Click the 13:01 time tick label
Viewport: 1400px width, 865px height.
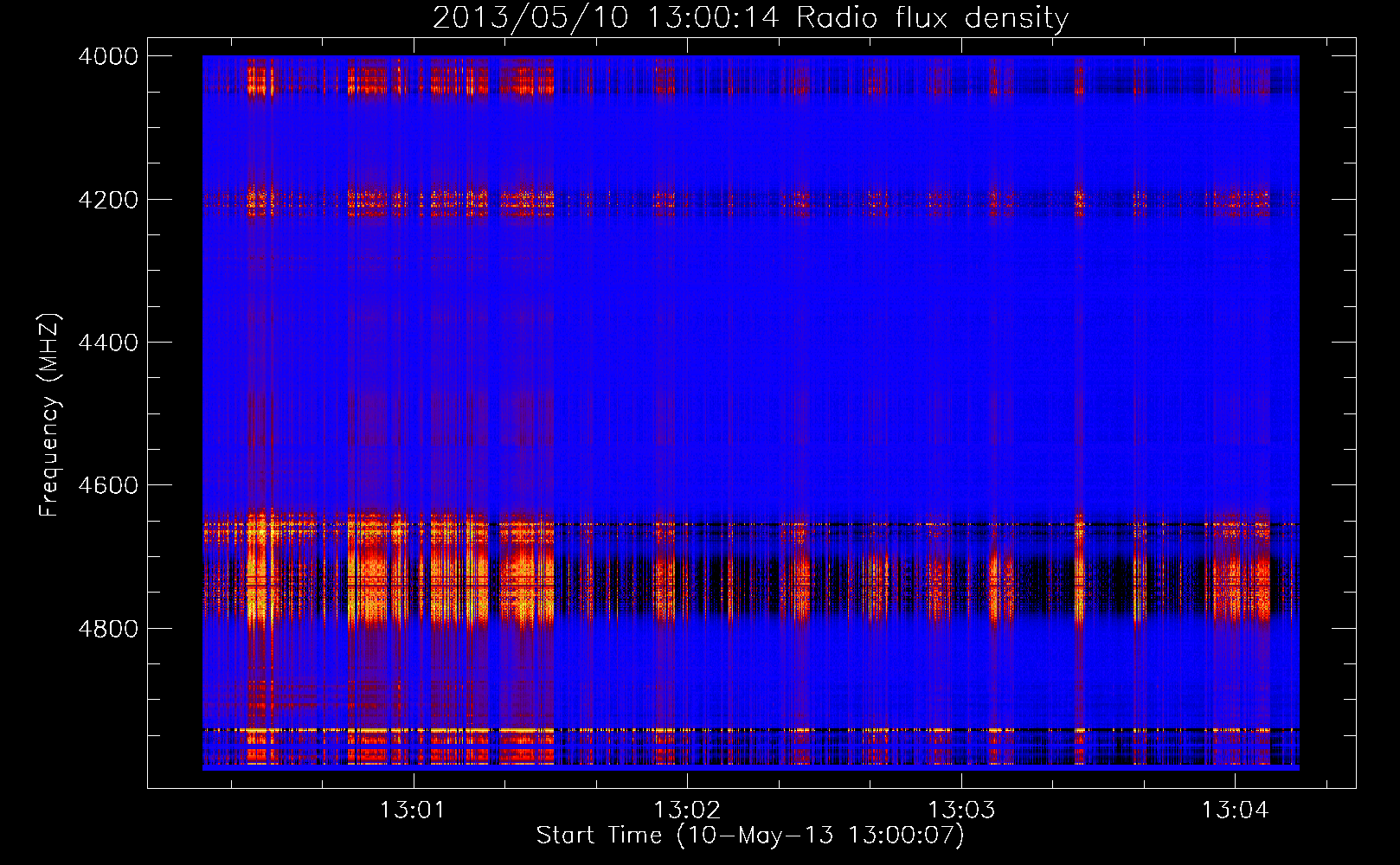pos(413,811)
